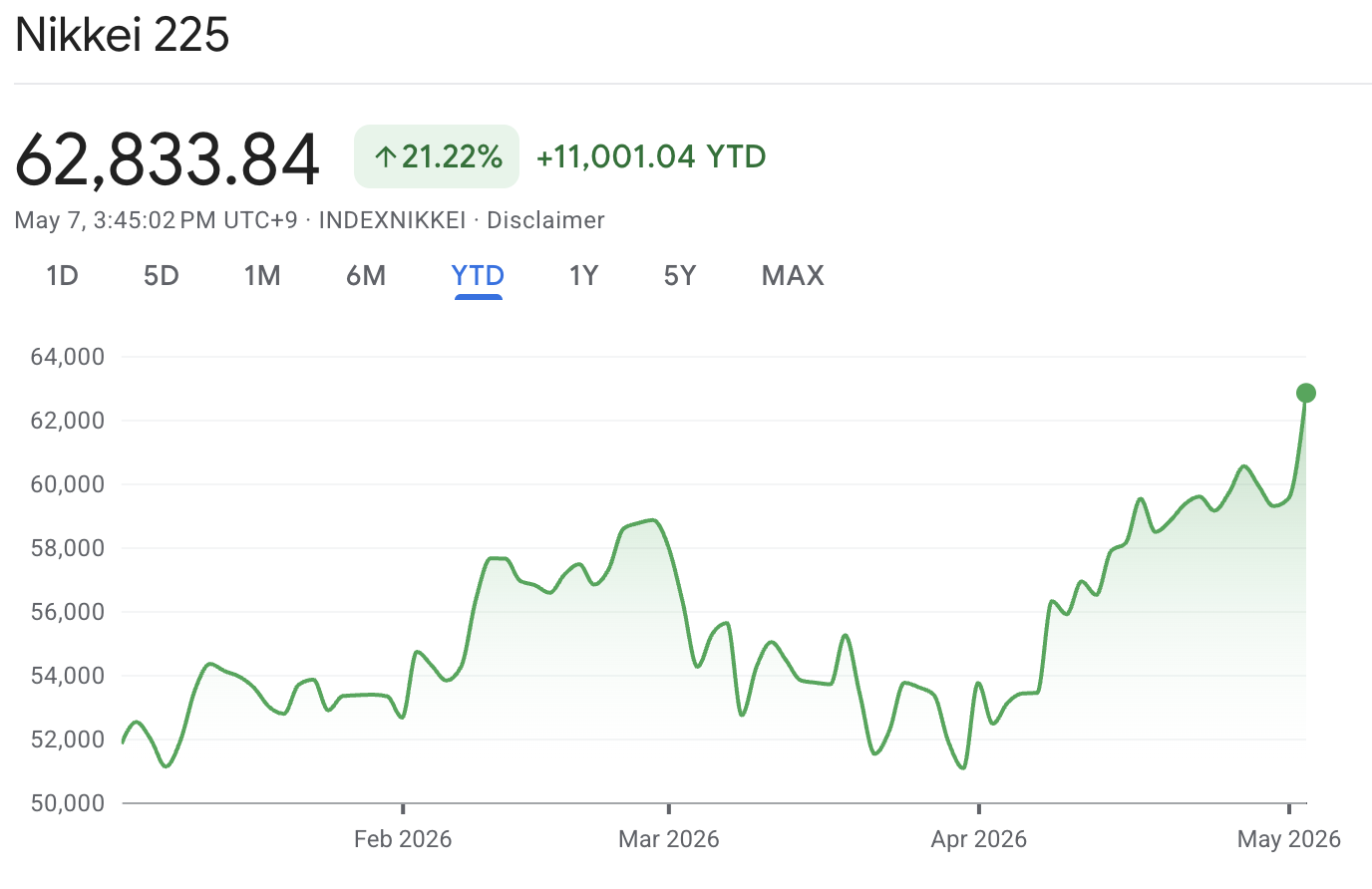Click the +11,001.04 YTD change text

coord(651,156)
